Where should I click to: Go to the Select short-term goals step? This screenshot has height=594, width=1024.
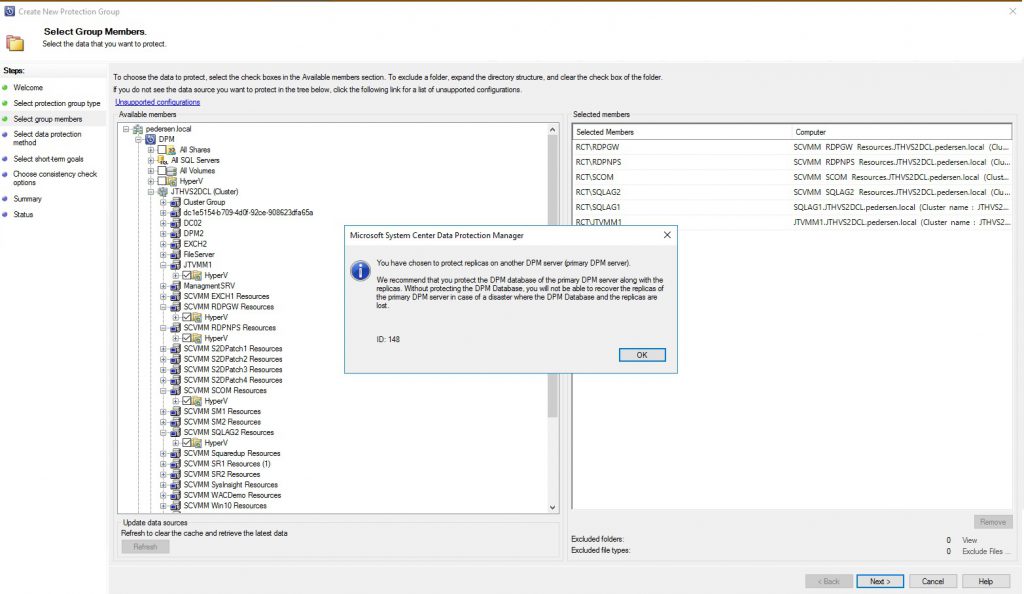coord(48,159)
